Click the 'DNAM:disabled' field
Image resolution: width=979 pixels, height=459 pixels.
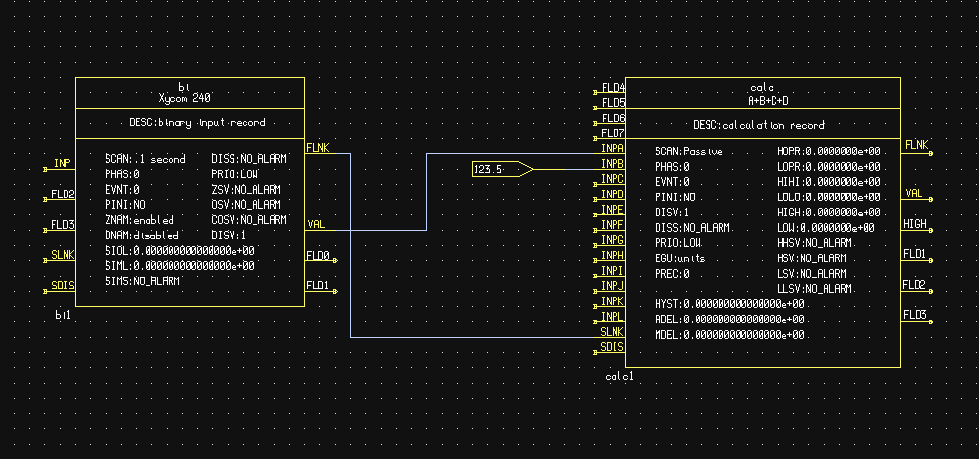click(x=142, y=235)
